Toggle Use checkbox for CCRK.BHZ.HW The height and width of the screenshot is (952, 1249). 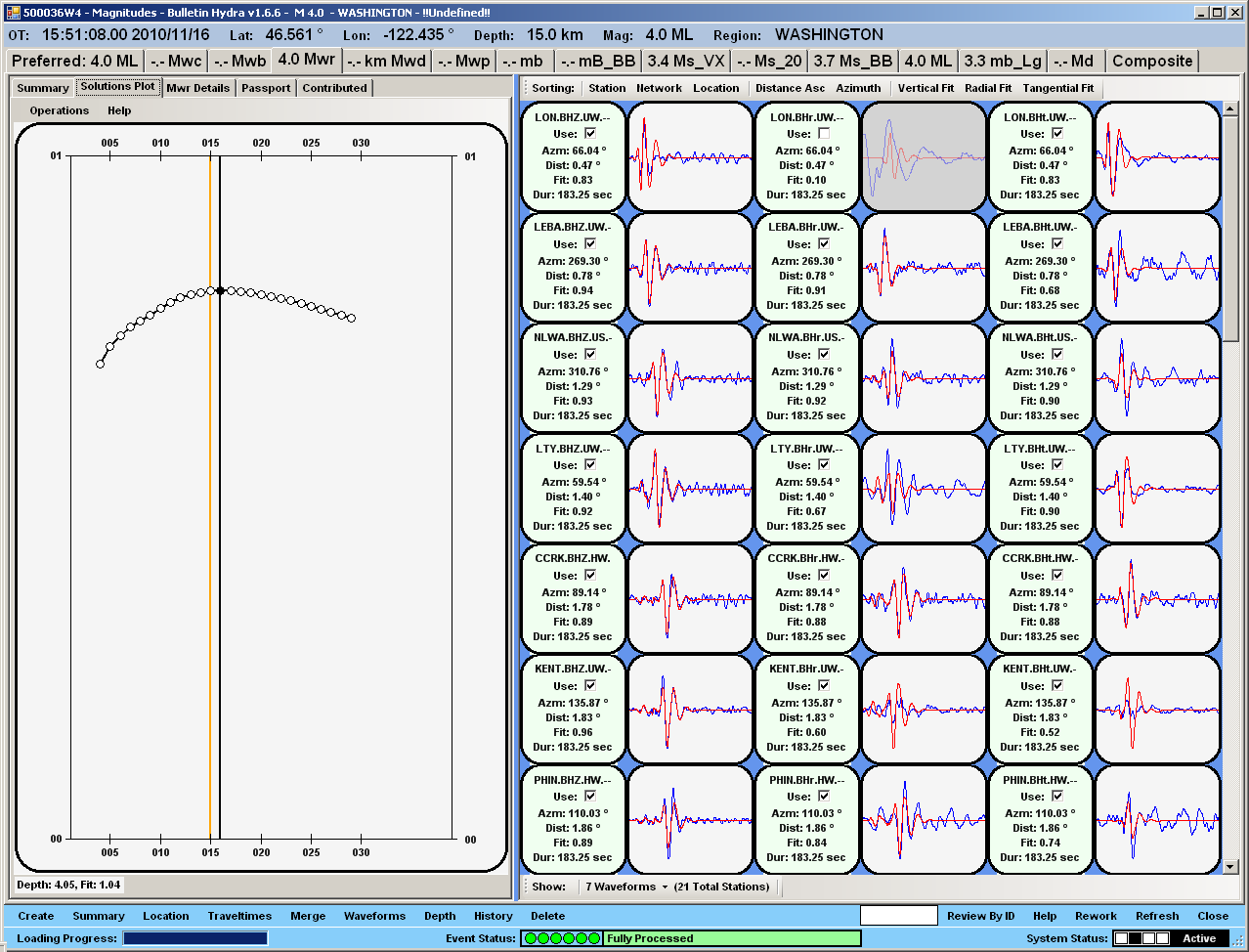tap(590, 575)
